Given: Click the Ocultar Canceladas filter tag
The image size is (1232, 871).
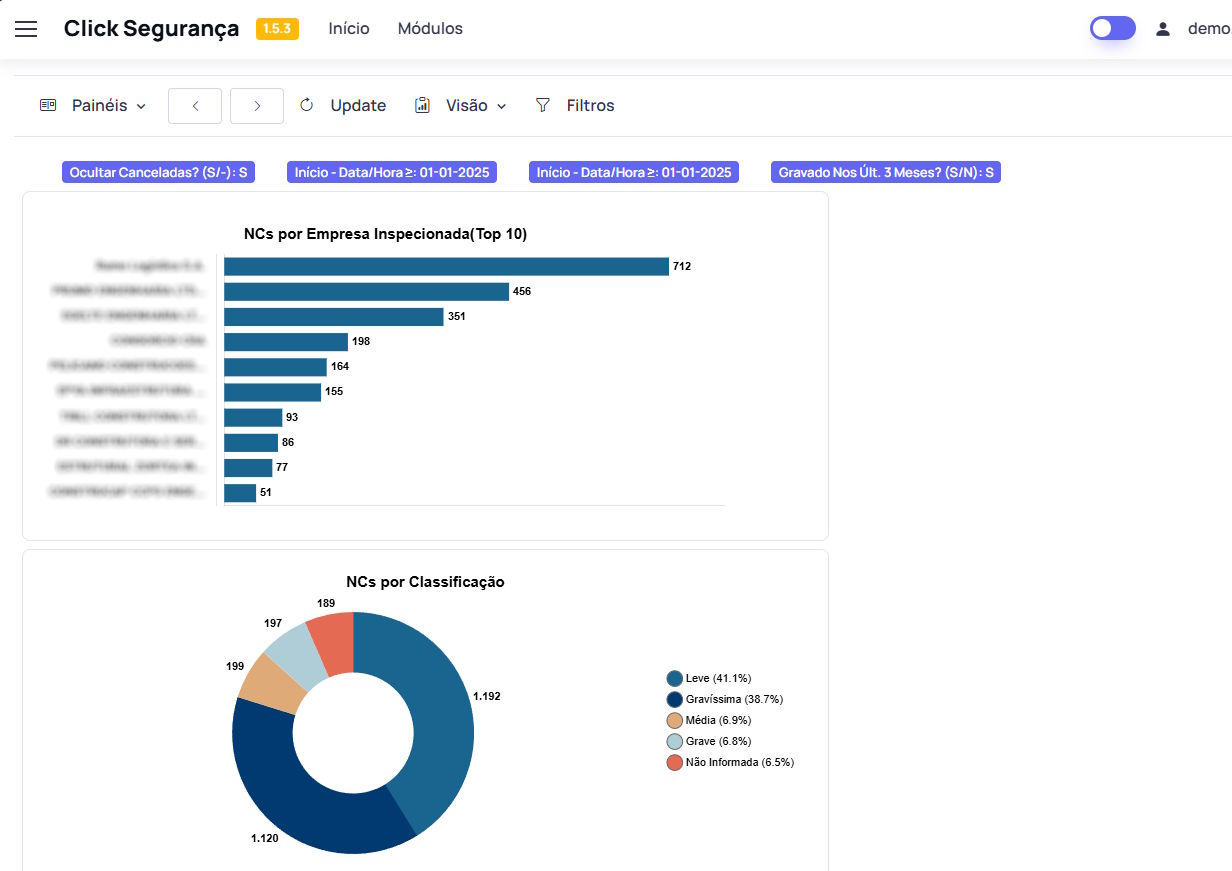Looking at the screenshot, I should point(158,172).
